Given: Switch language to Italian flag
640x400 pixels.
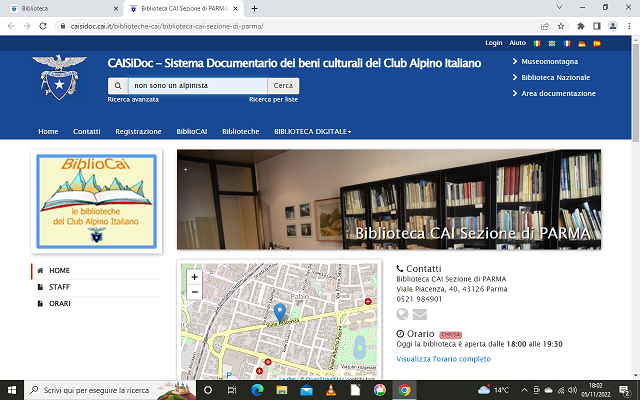Looking at the screenshot, I should (x=537, y=43).
